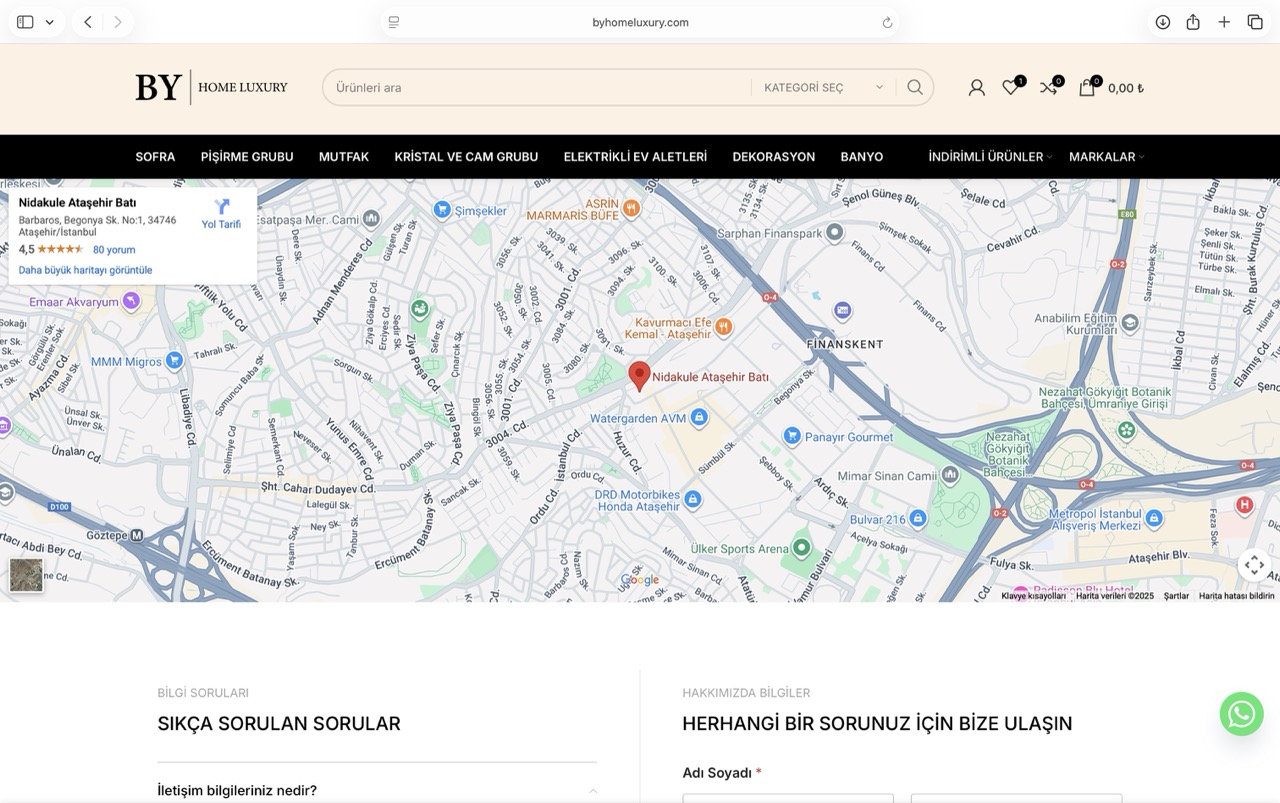Click Yol Tarifi directions icon
The image size is (1280, 803).
pyautogui.click(x=221, y=208)
